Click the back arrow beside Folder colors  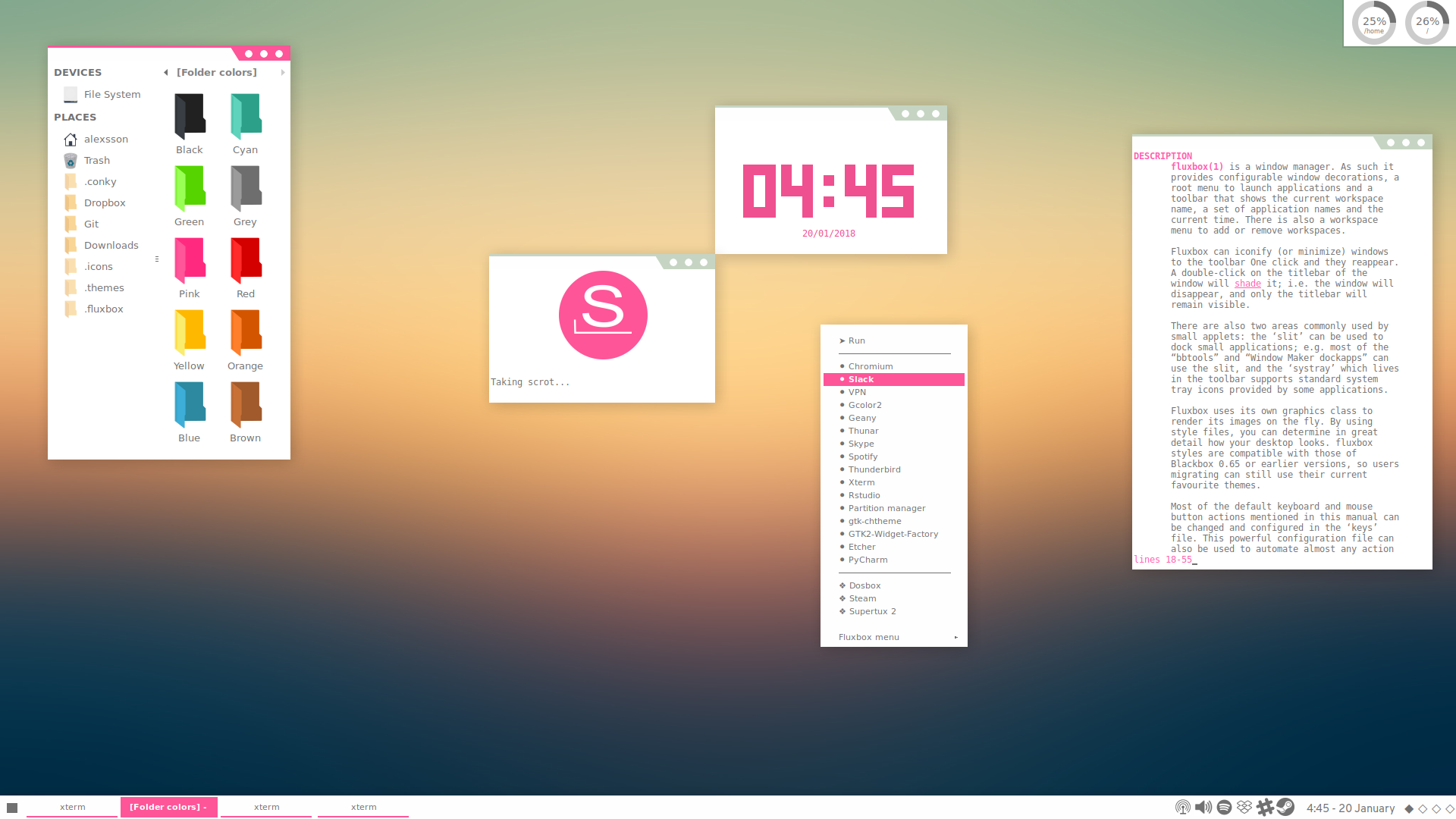click(x=166, y=73)
